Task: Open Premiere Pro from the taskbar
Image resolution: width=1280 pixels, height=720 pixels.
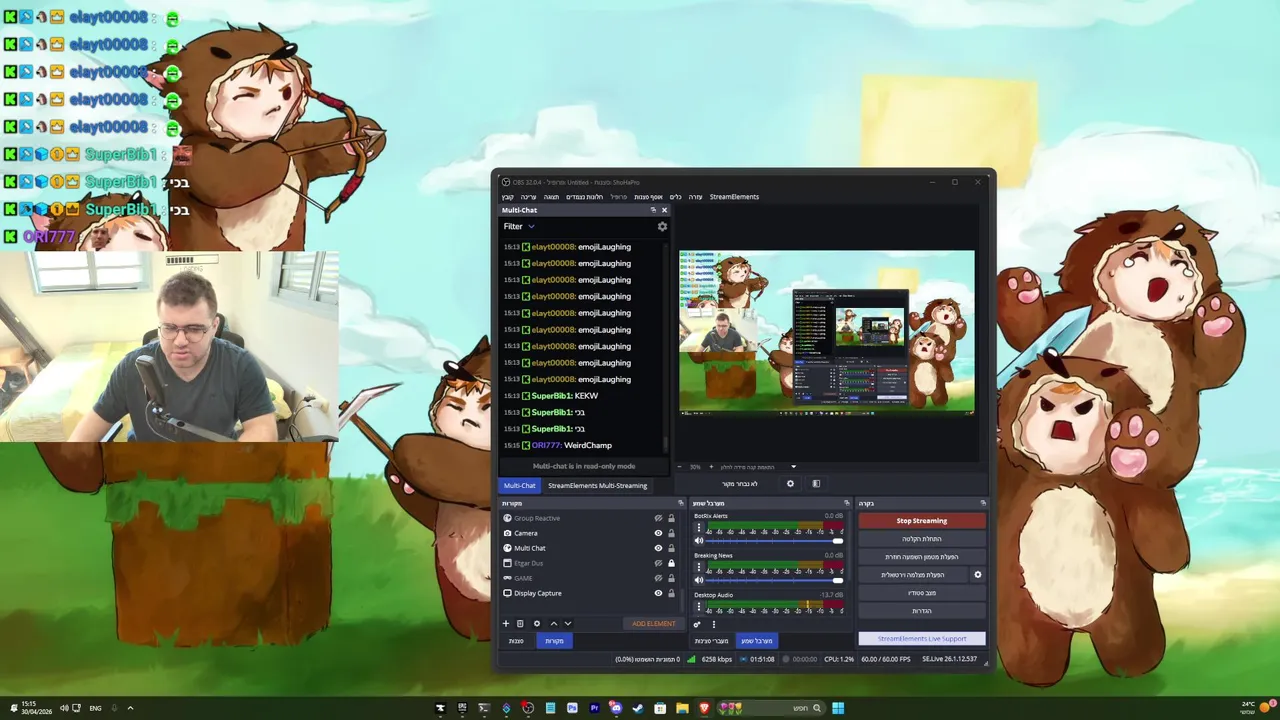Action: pyautogui.click(x=594, y=708)
